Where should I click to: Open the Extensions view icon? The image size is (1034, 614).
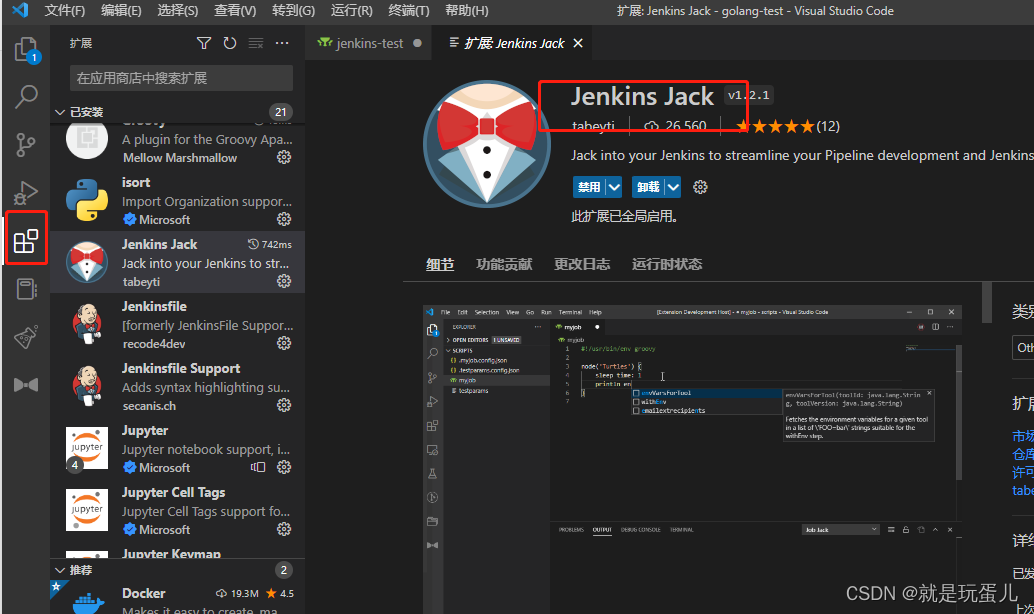tap(26, 241)
